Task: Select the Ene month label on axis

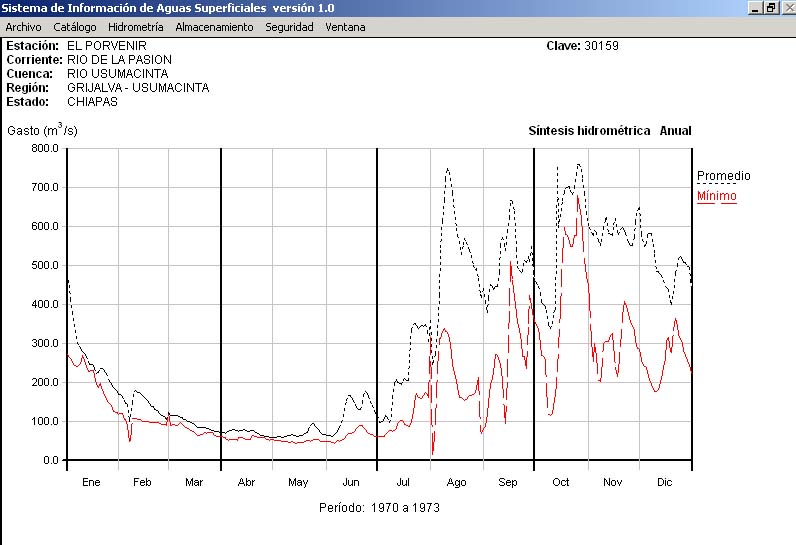Action: click(x=91, y=482)
